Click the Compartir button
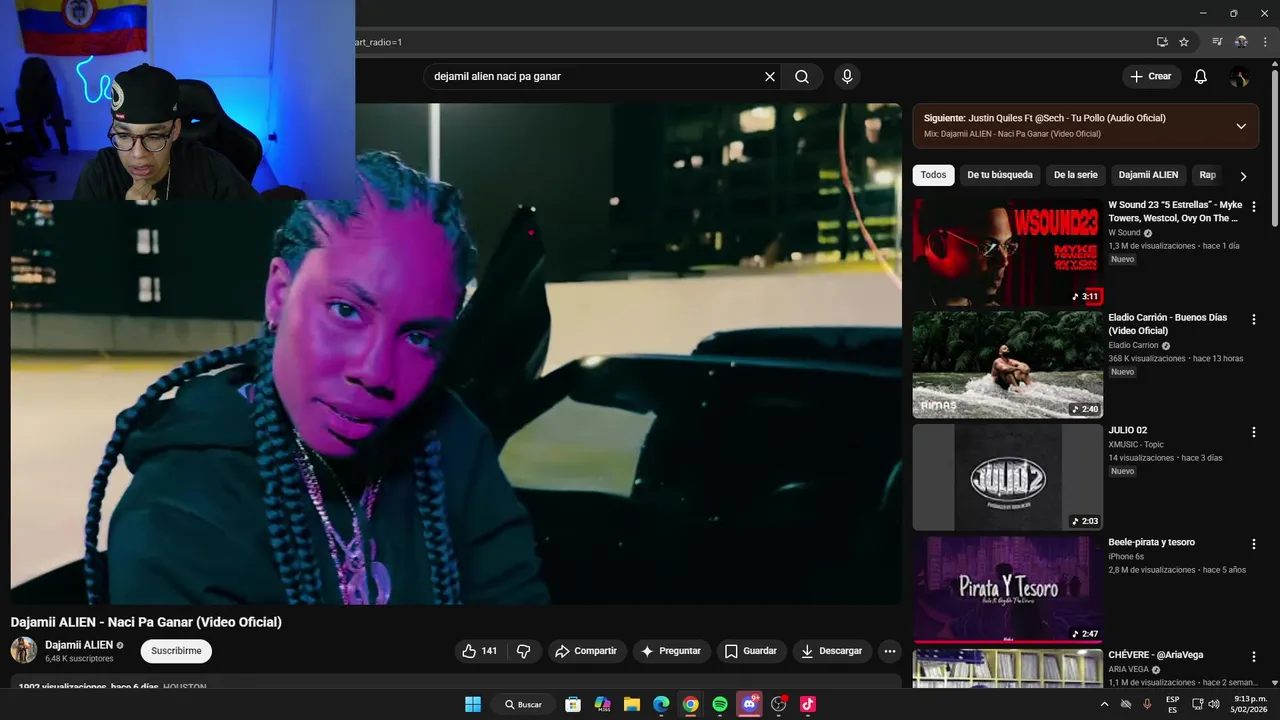Screen dimensions: 1280x720 click(586, 651)
